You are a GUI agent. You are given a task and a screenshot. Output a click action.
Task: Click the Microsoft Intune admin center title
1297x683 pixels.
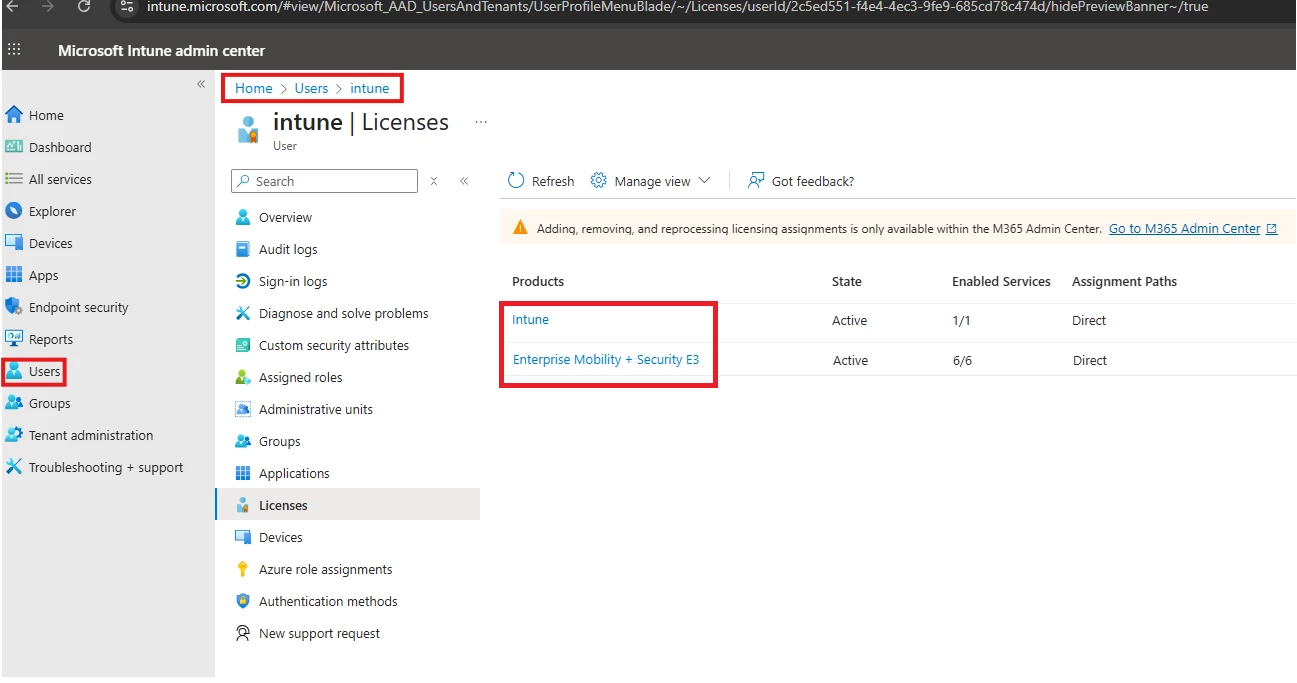click(x=161, y=50)
